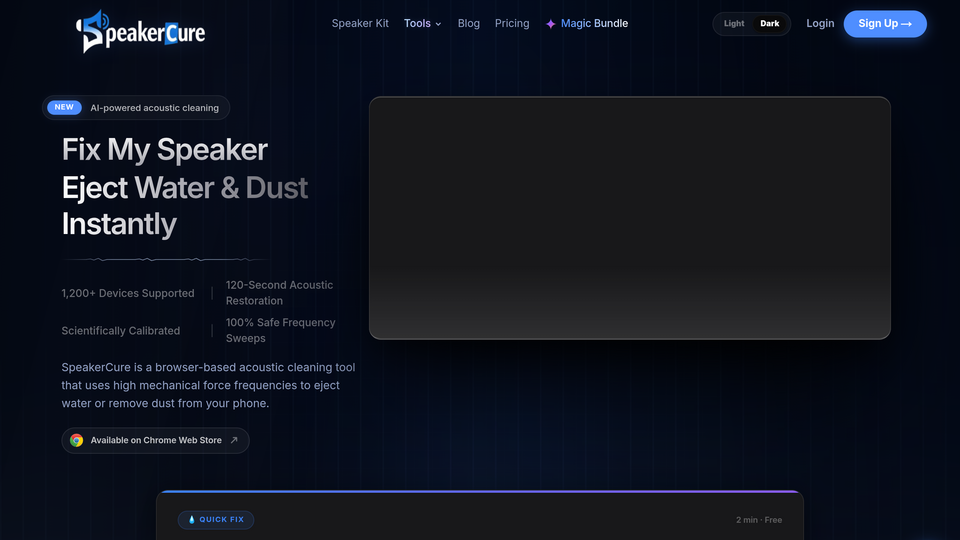Click the water drop icon in Quick Fix
The image size is (960, 540).
click(x=192, y=520)
